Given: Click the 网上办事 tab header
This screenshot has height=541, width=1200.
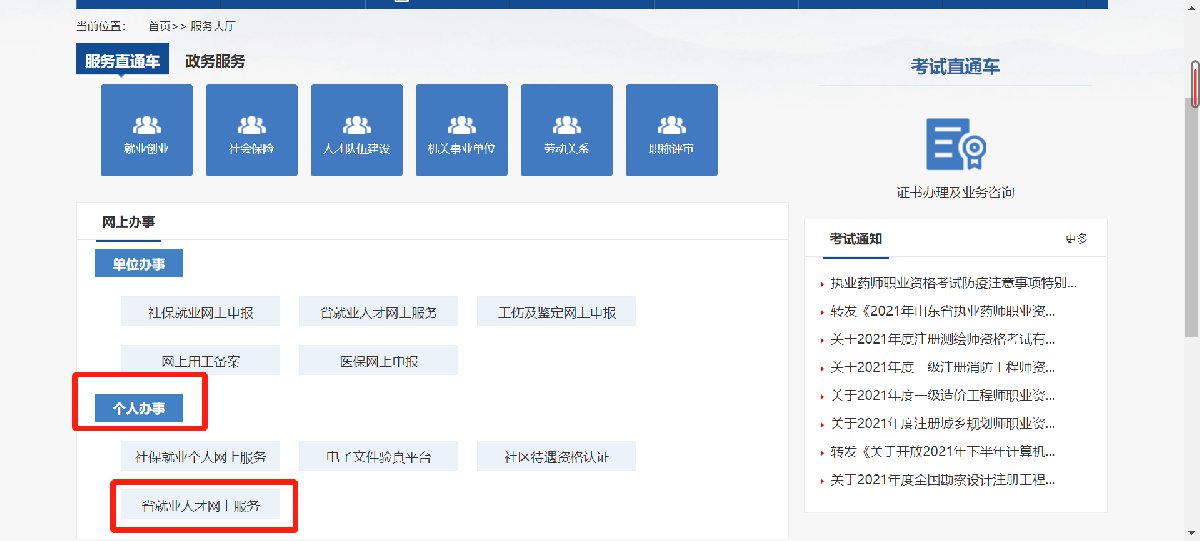Looking at the screenshot, I should point(128,222).
